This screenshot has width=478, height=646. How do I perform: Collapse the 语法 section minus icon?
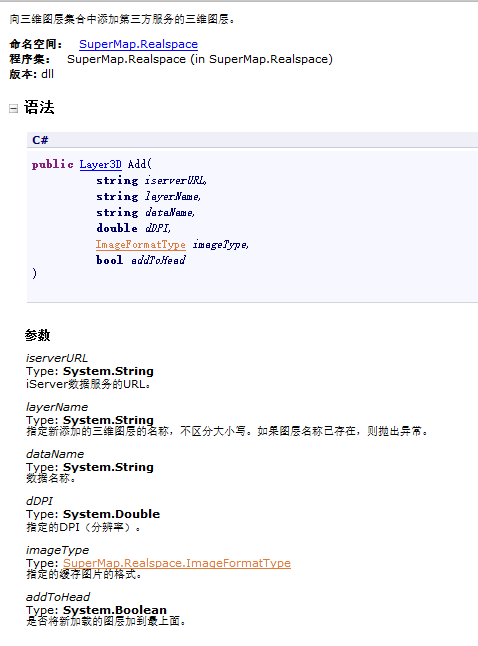14,109
